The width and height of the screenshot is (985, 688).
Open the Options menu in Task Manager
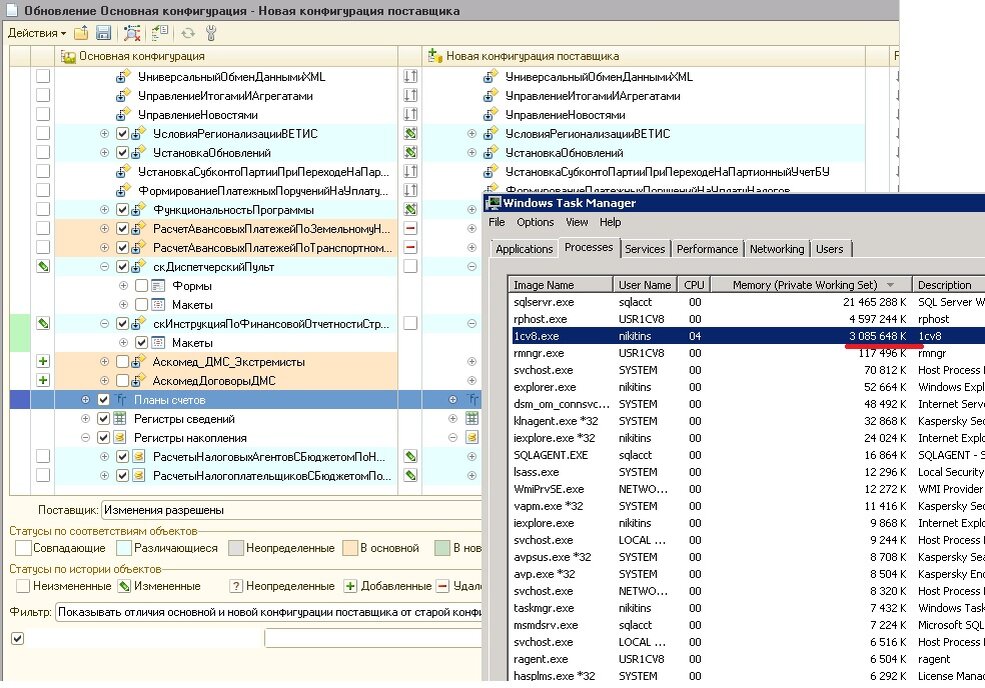coord(535,222)
